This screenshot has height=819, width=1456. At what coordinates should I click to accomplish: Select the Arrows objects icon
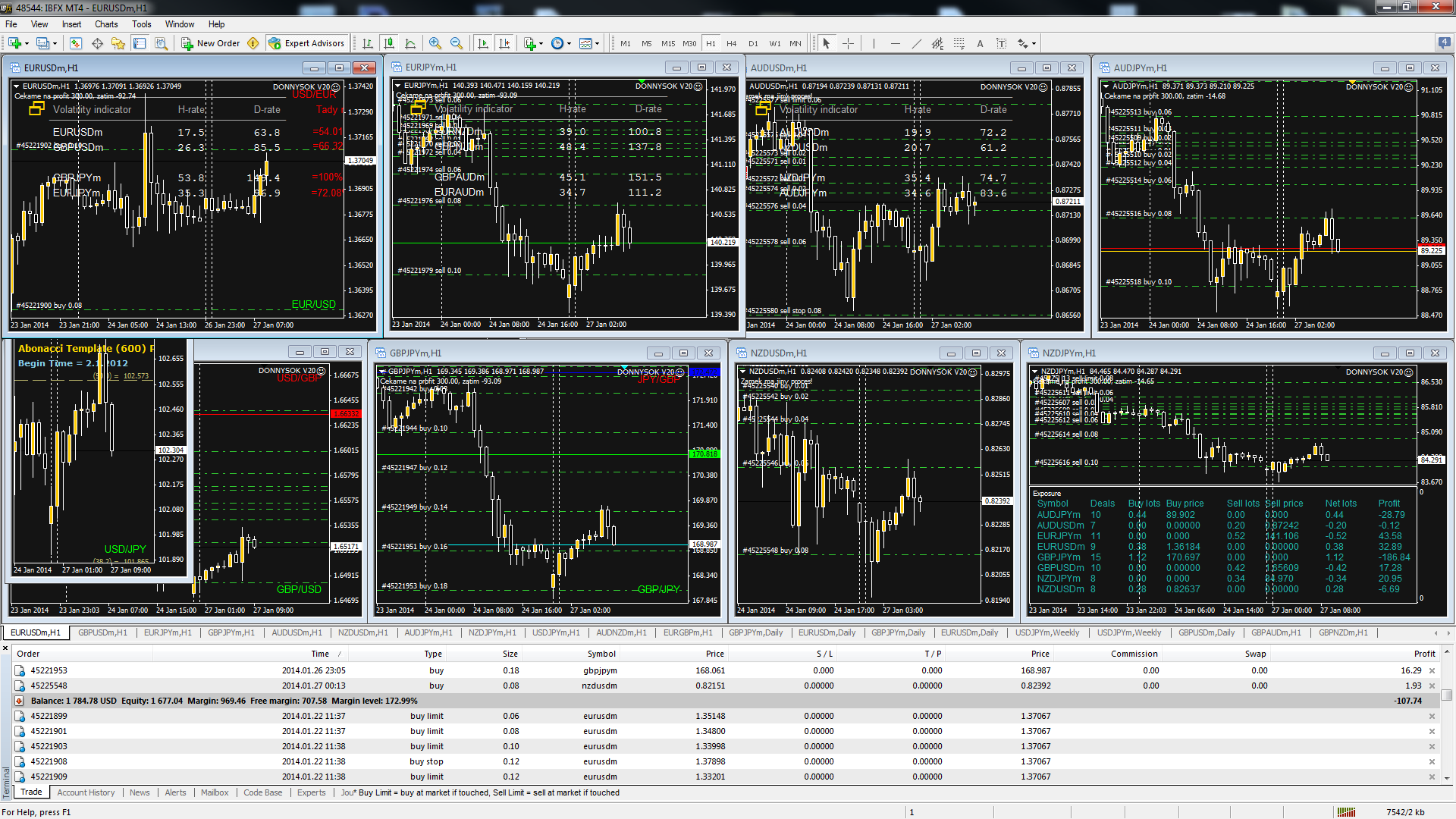point(1023,43)
